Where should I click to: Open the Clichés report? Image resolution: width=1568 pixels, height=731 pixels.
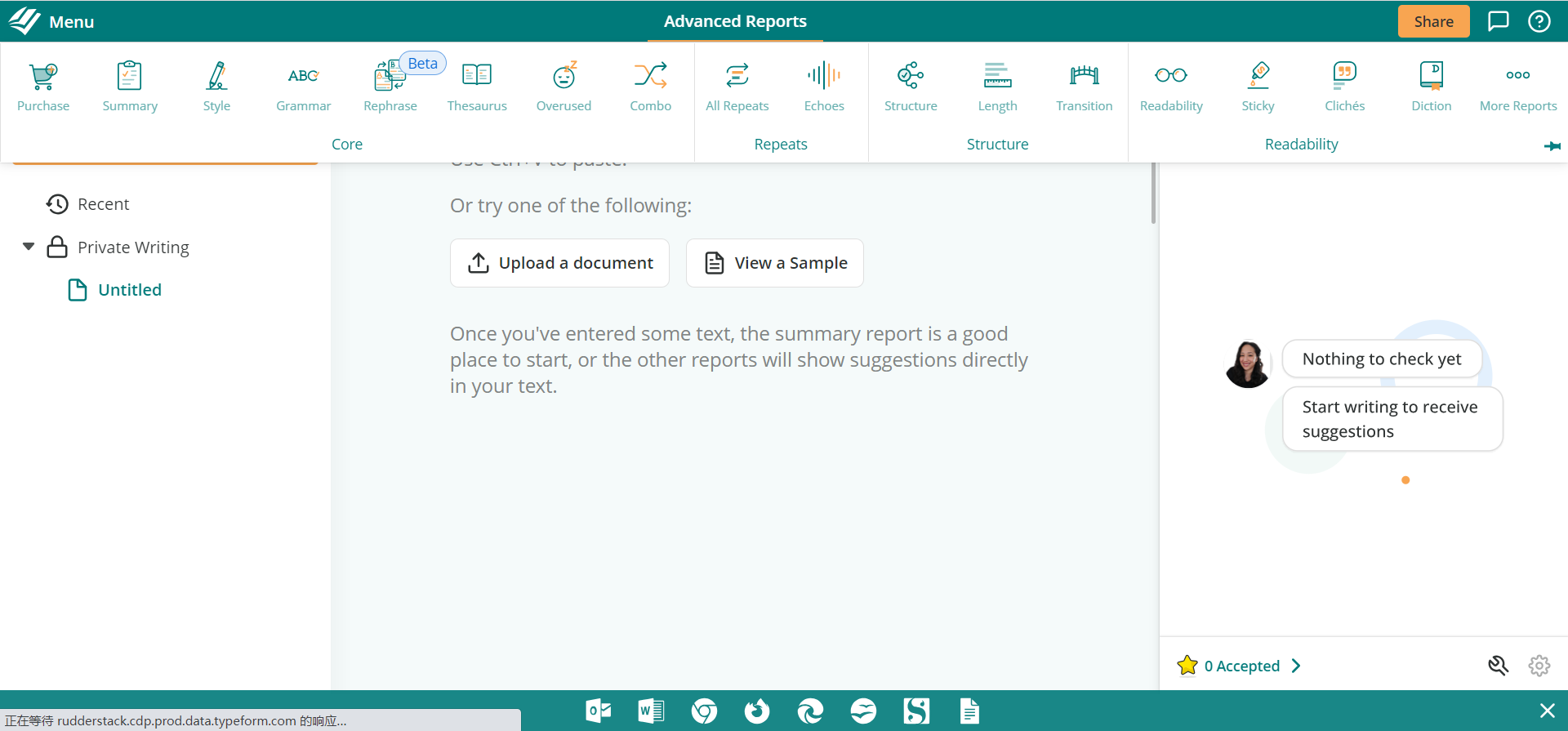coord(1344,87)
